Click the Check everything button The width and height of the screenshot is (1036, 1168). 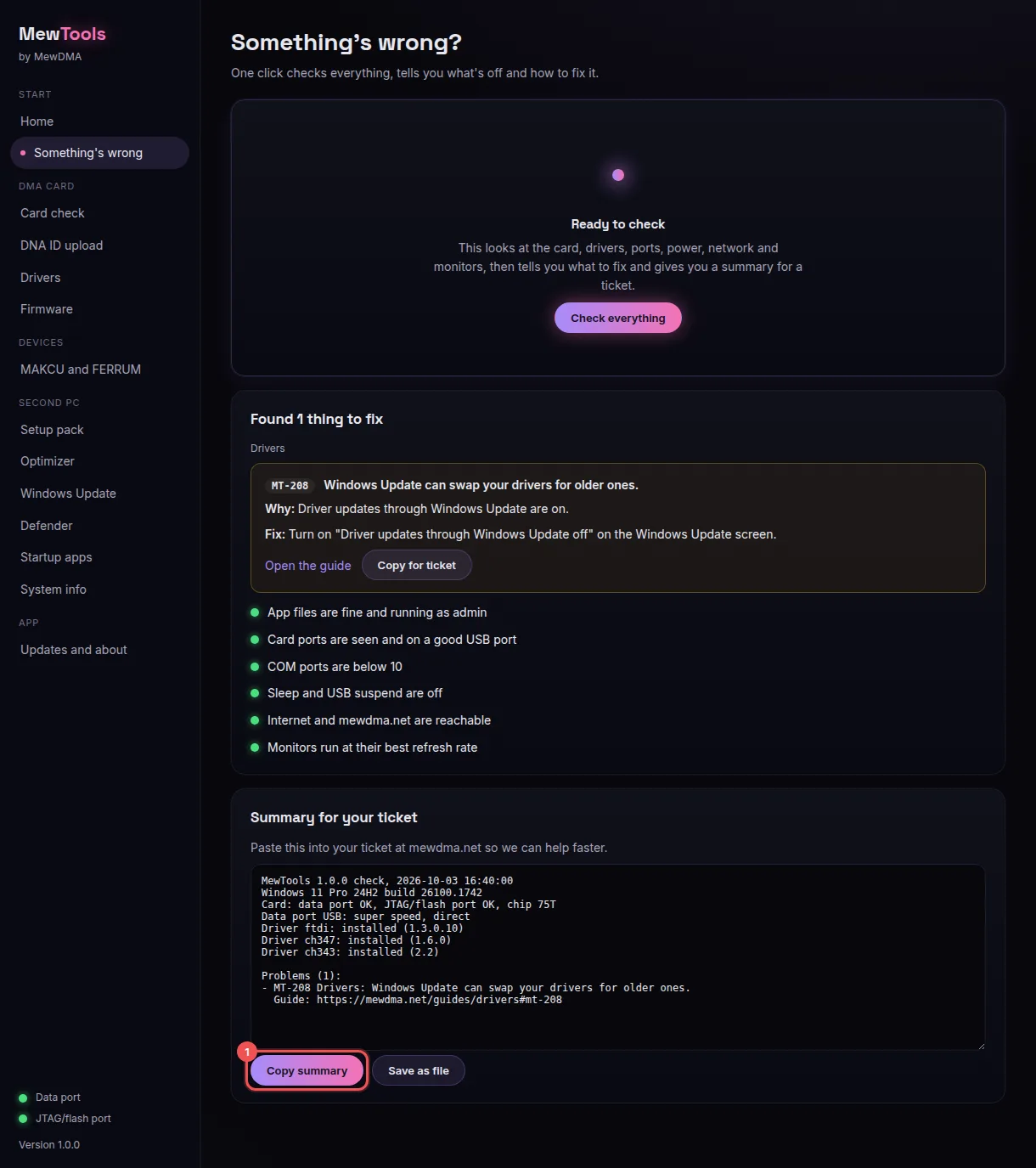[x=618, y=318]
